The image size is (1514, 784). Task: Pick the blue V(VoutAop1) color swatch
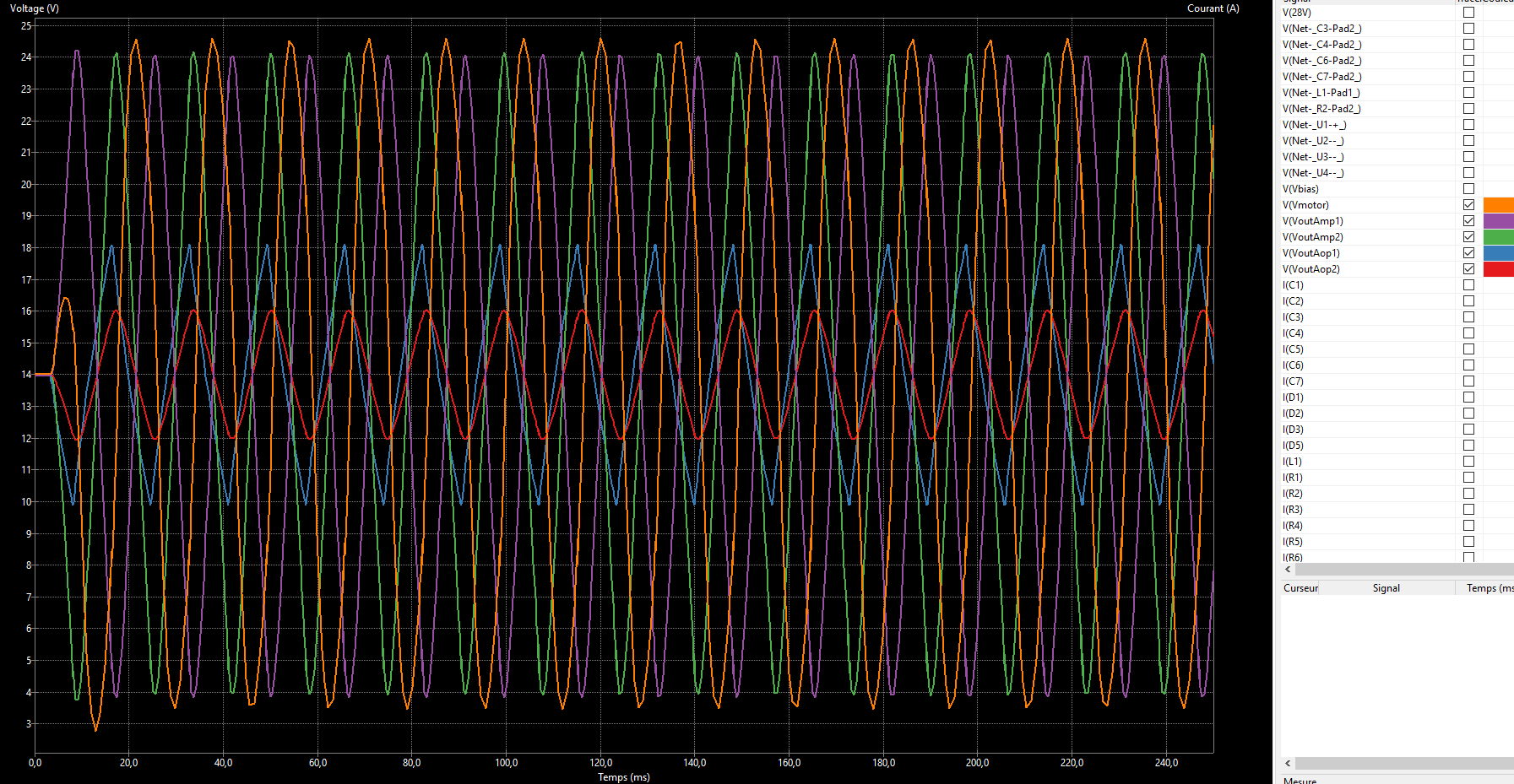coord(1499,253)
